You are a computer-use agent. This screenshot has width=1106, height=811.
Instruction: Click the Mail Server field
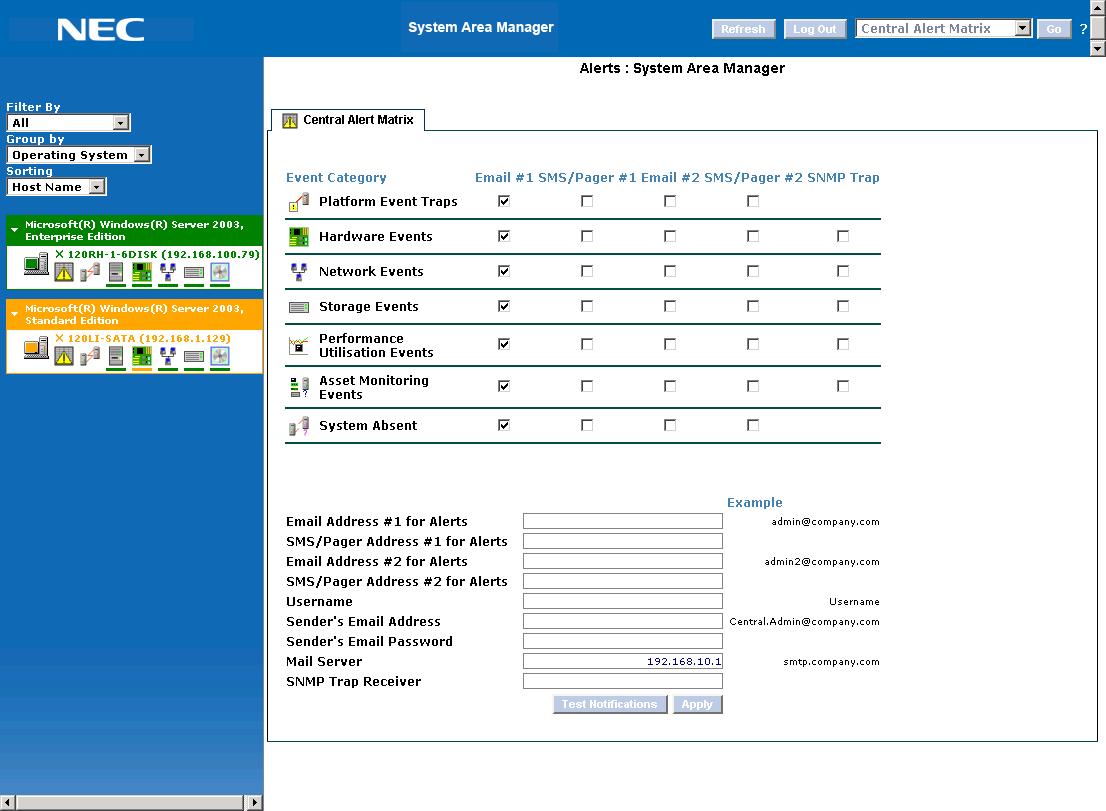(623, 661)
